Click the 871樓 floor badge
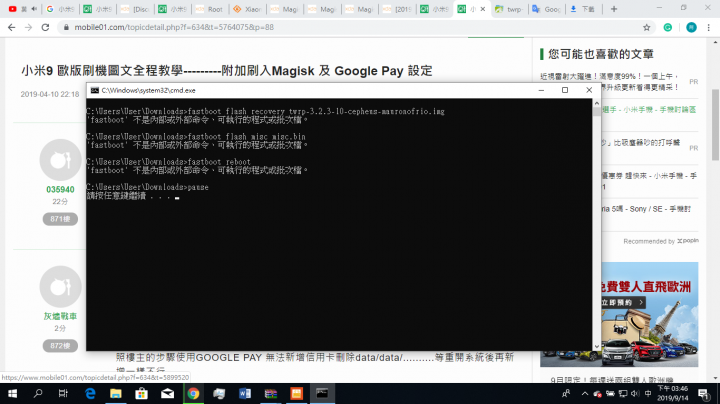 click(60, 219)
